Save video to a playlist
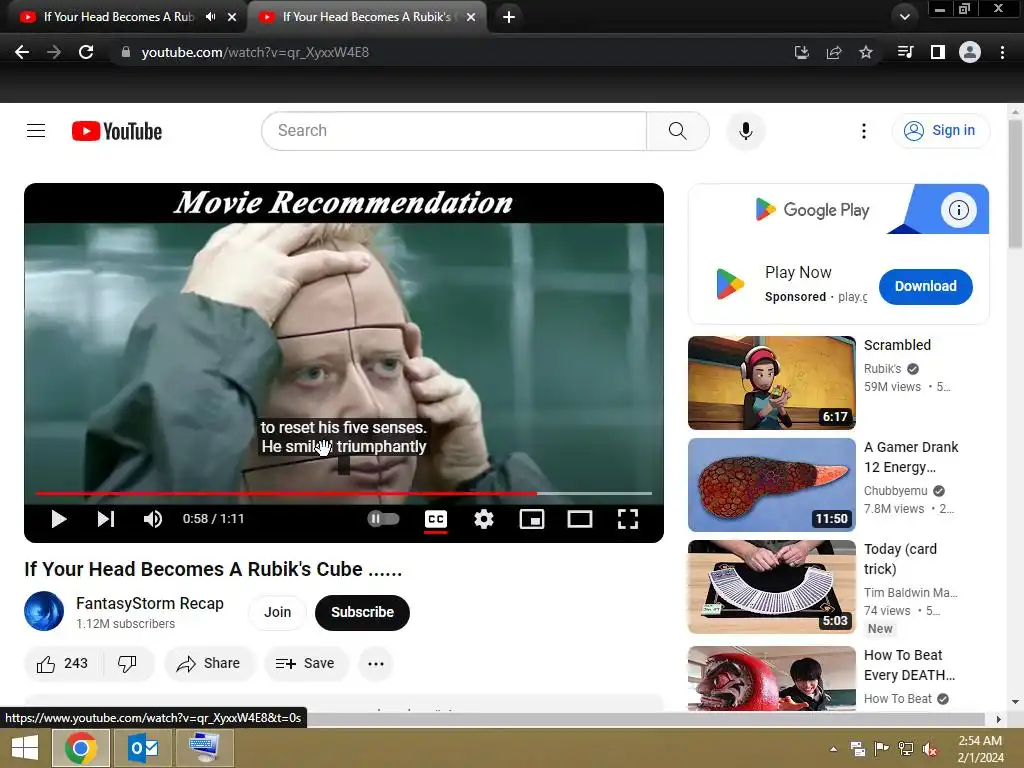 (305, 664)
